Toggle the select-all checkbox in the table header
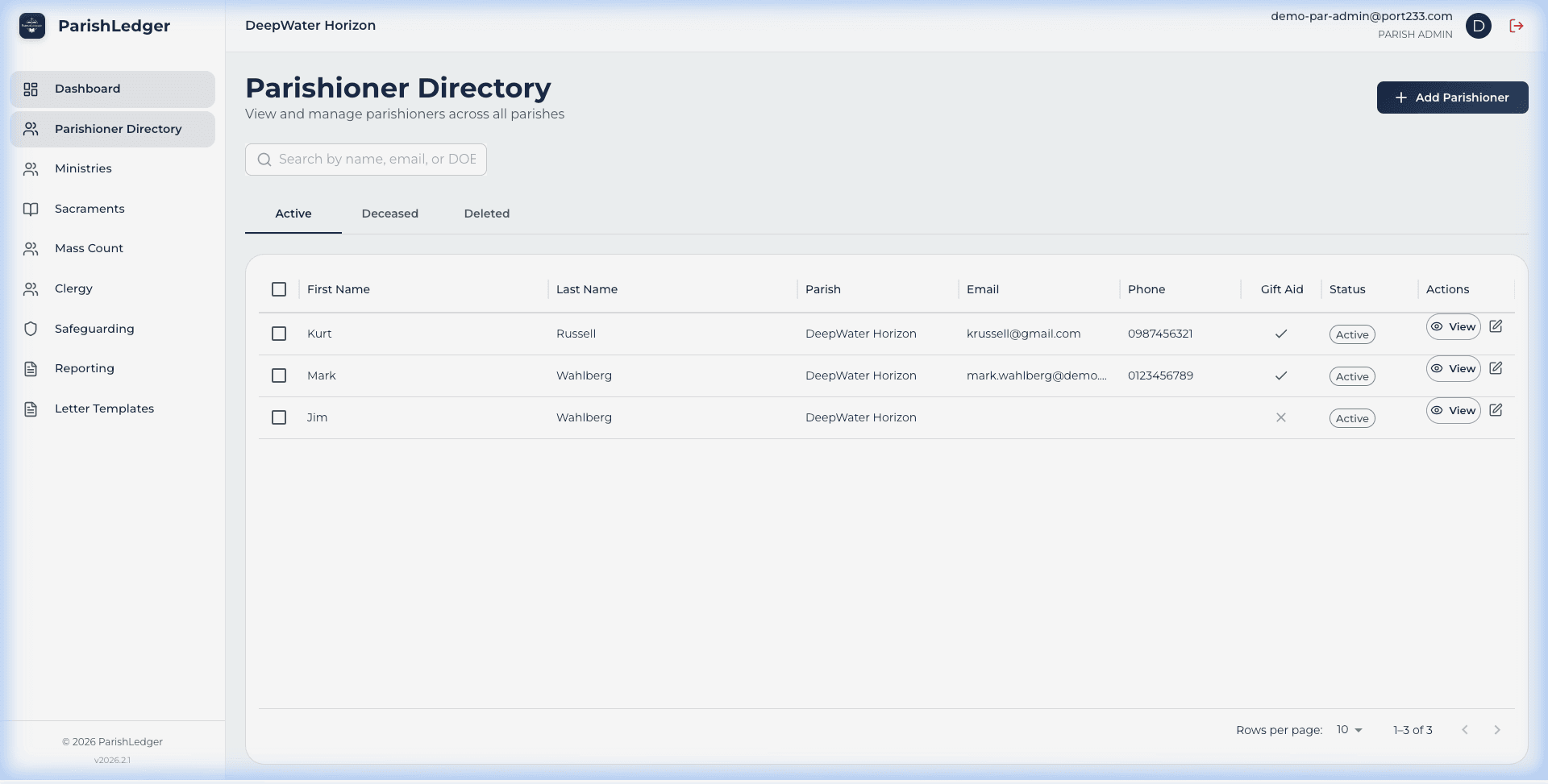 click(x=279, y=289)
